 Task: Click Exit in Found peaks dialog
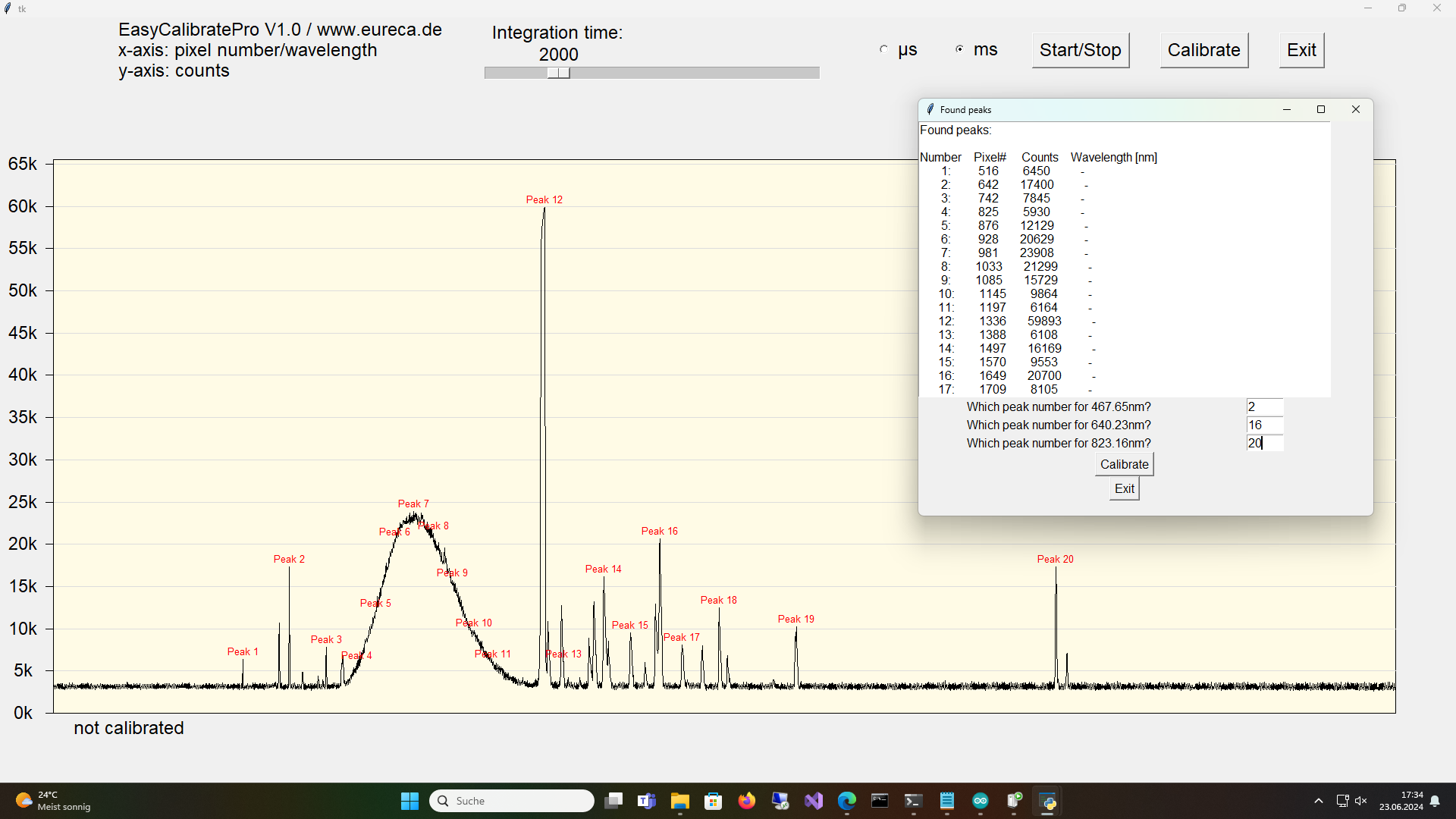click(x=1124, y=489)
